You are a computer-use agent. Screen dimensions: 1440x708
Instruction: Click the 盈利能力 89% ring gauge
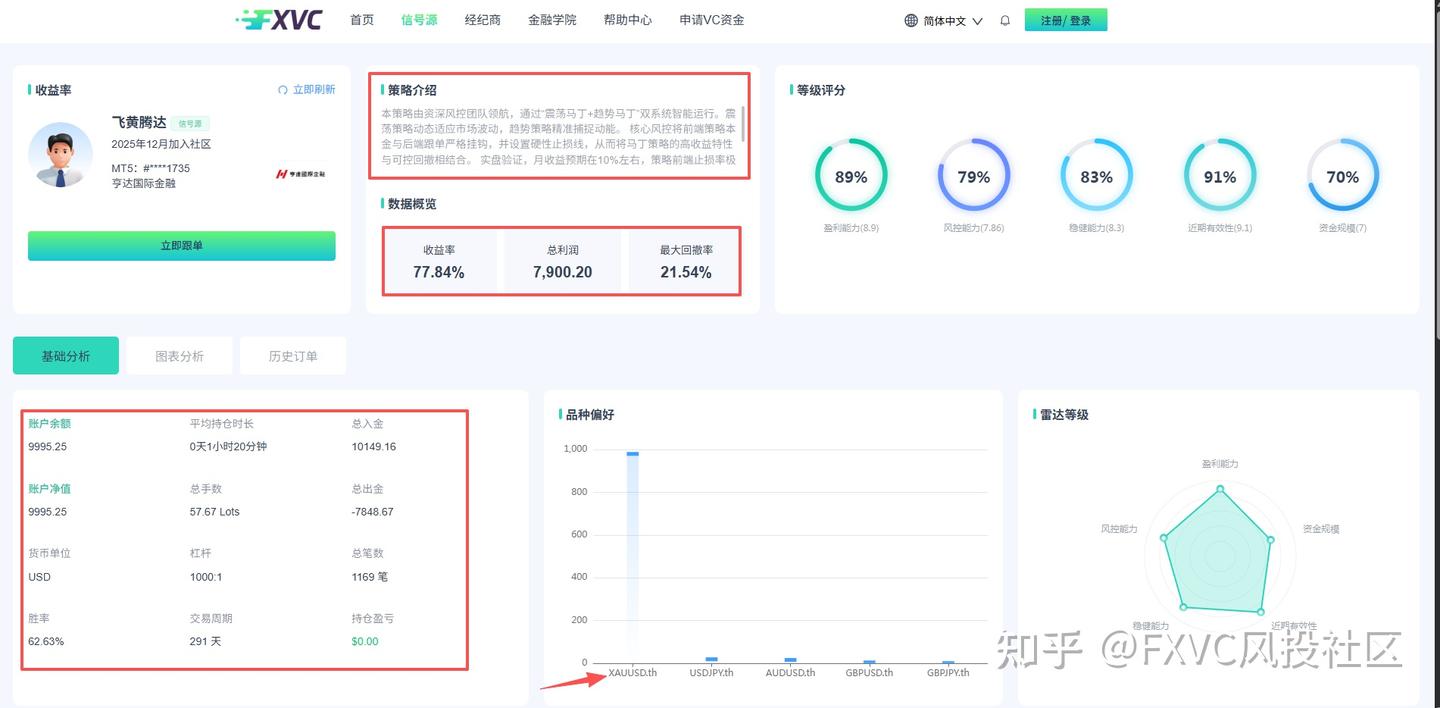coord(851,175)
